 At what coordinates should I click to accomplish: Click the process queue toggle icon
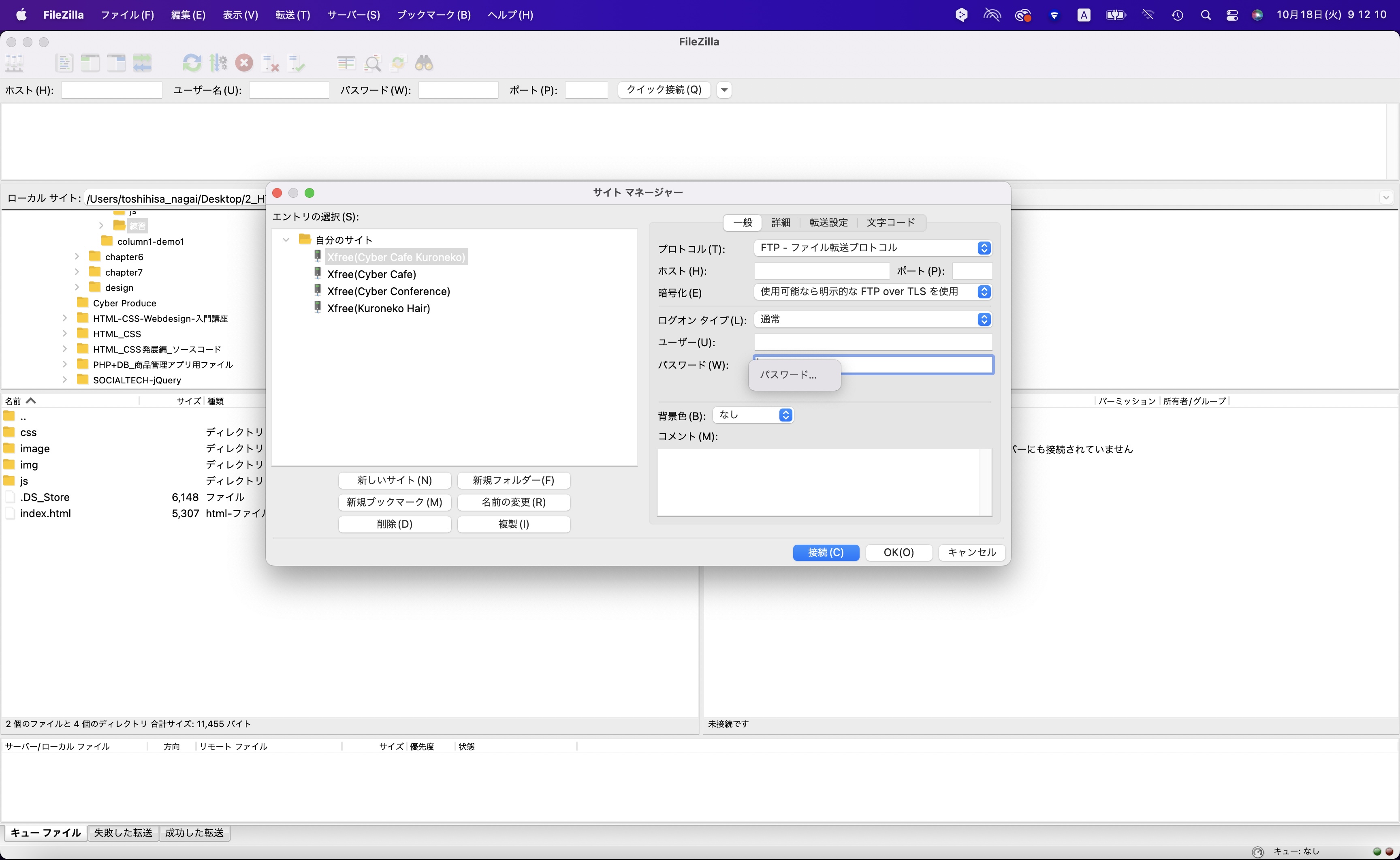click(218, 62)
